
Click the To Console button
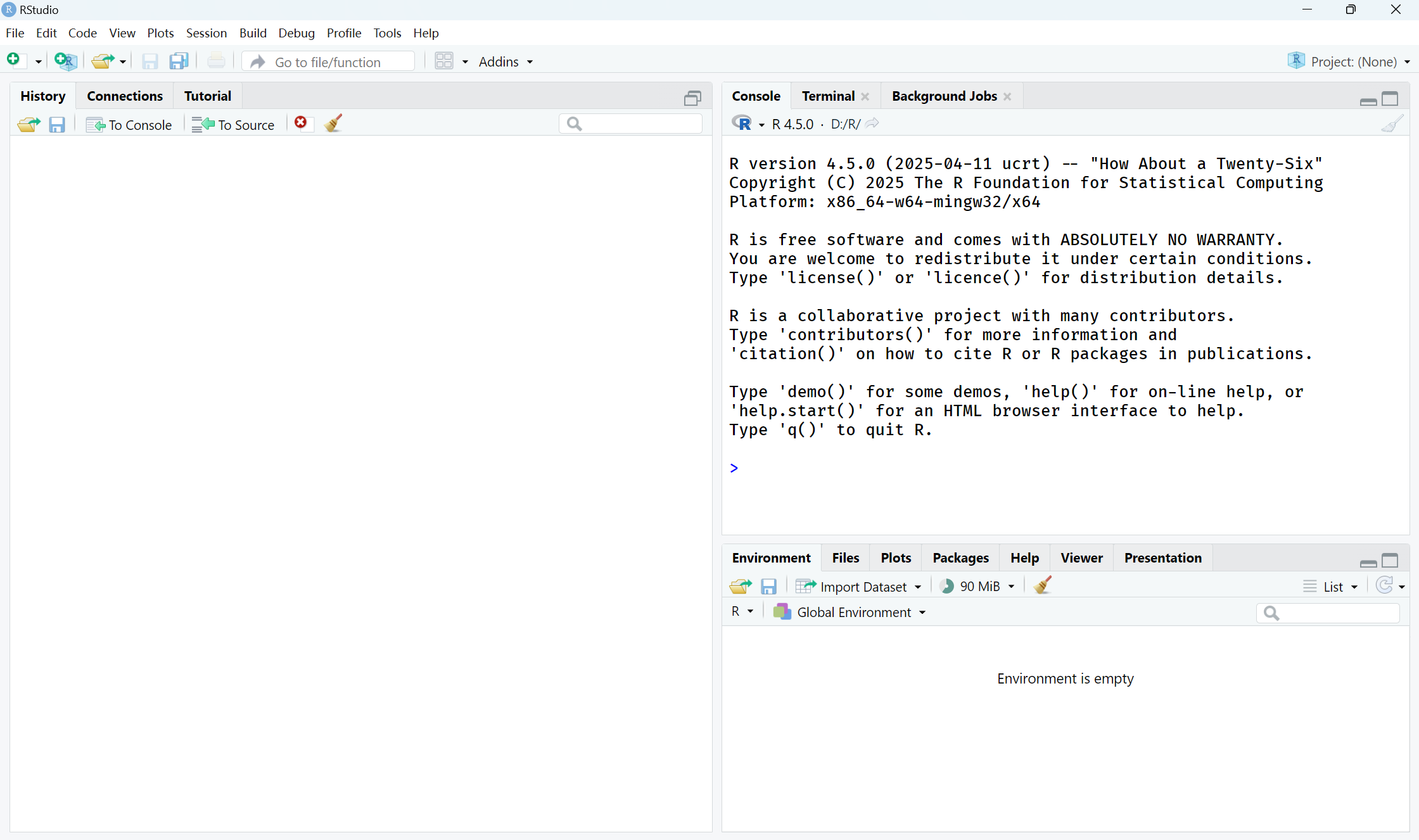[129, 125]
